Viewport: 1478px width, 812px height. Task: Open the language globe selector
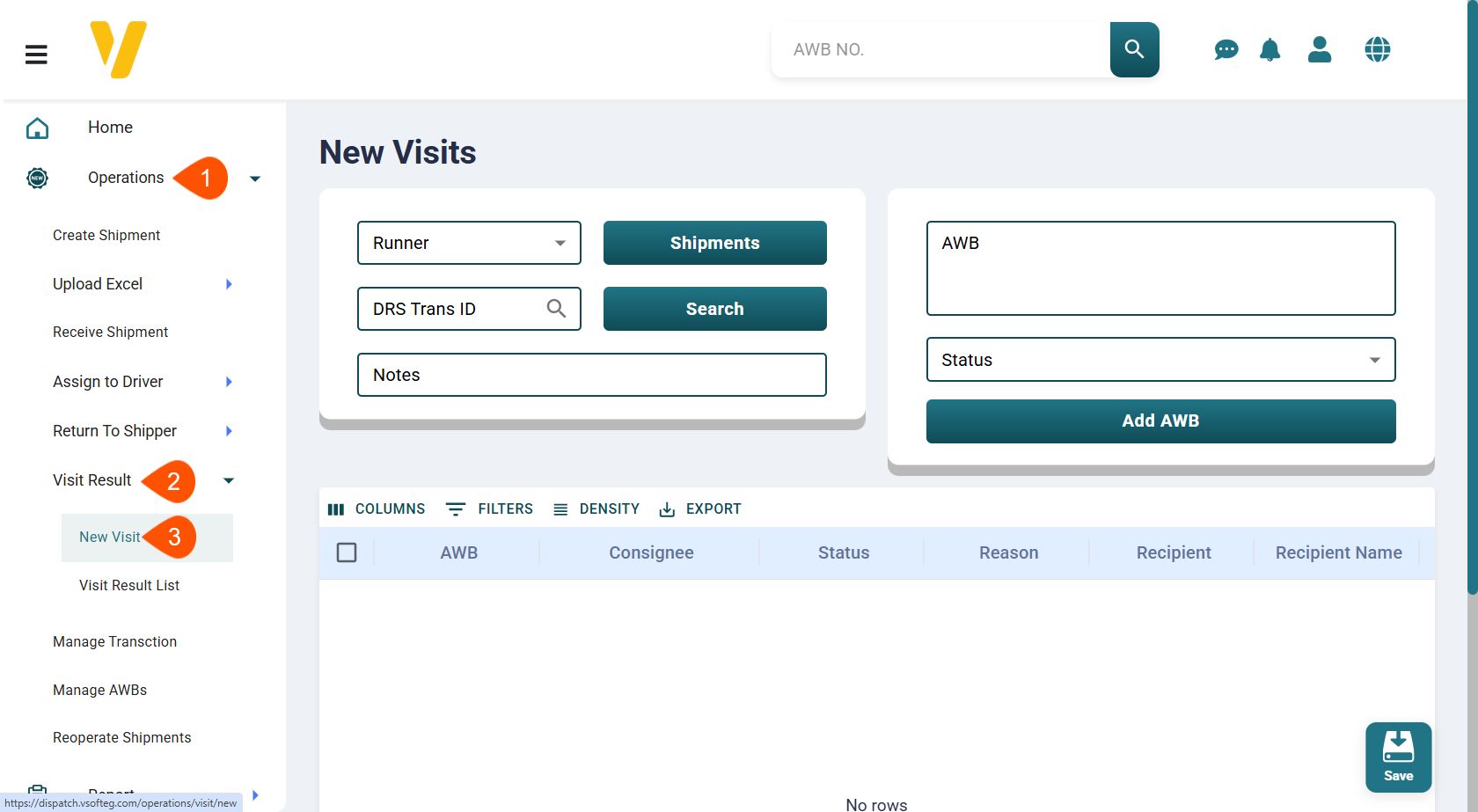click(1377, 50)
